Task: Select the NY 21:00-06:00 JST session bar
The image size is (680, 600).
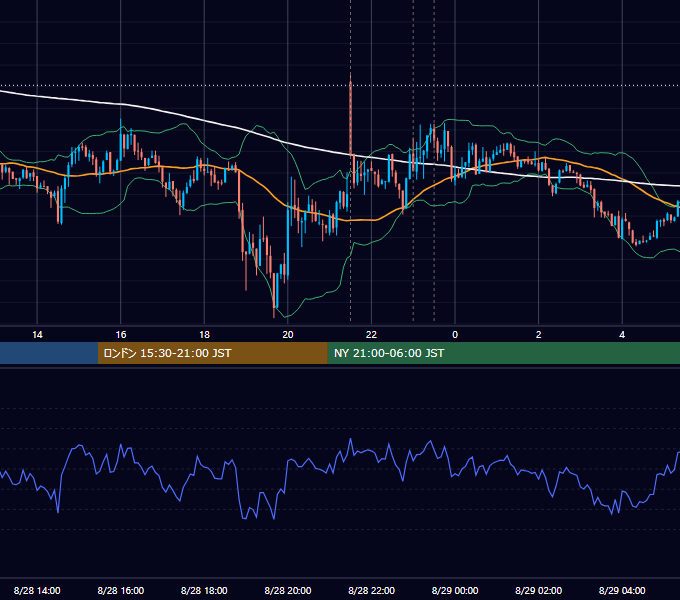Action: [x=503, y=353]
